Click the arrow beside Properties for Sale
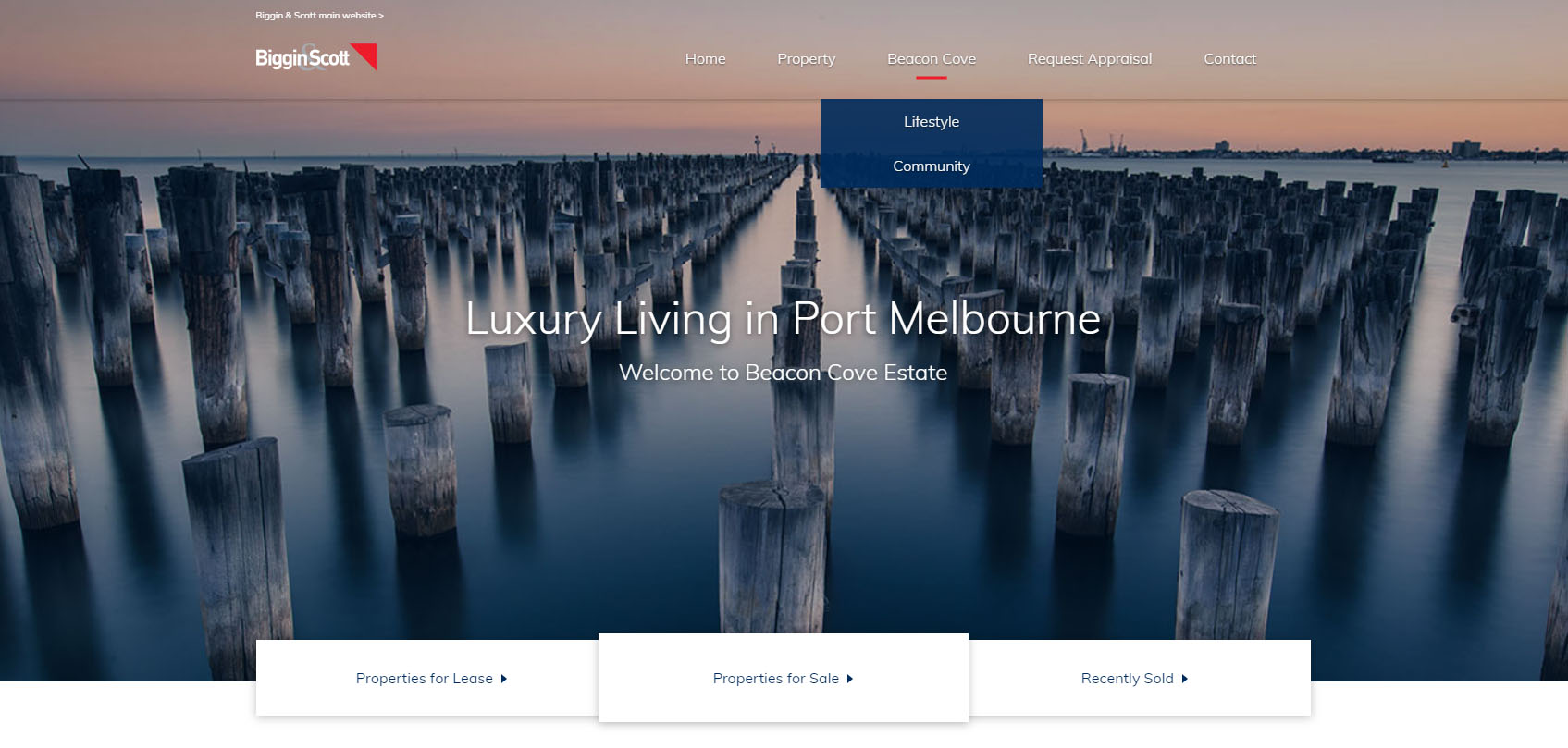Screen dimensions: 1568x748 (850, 679)
